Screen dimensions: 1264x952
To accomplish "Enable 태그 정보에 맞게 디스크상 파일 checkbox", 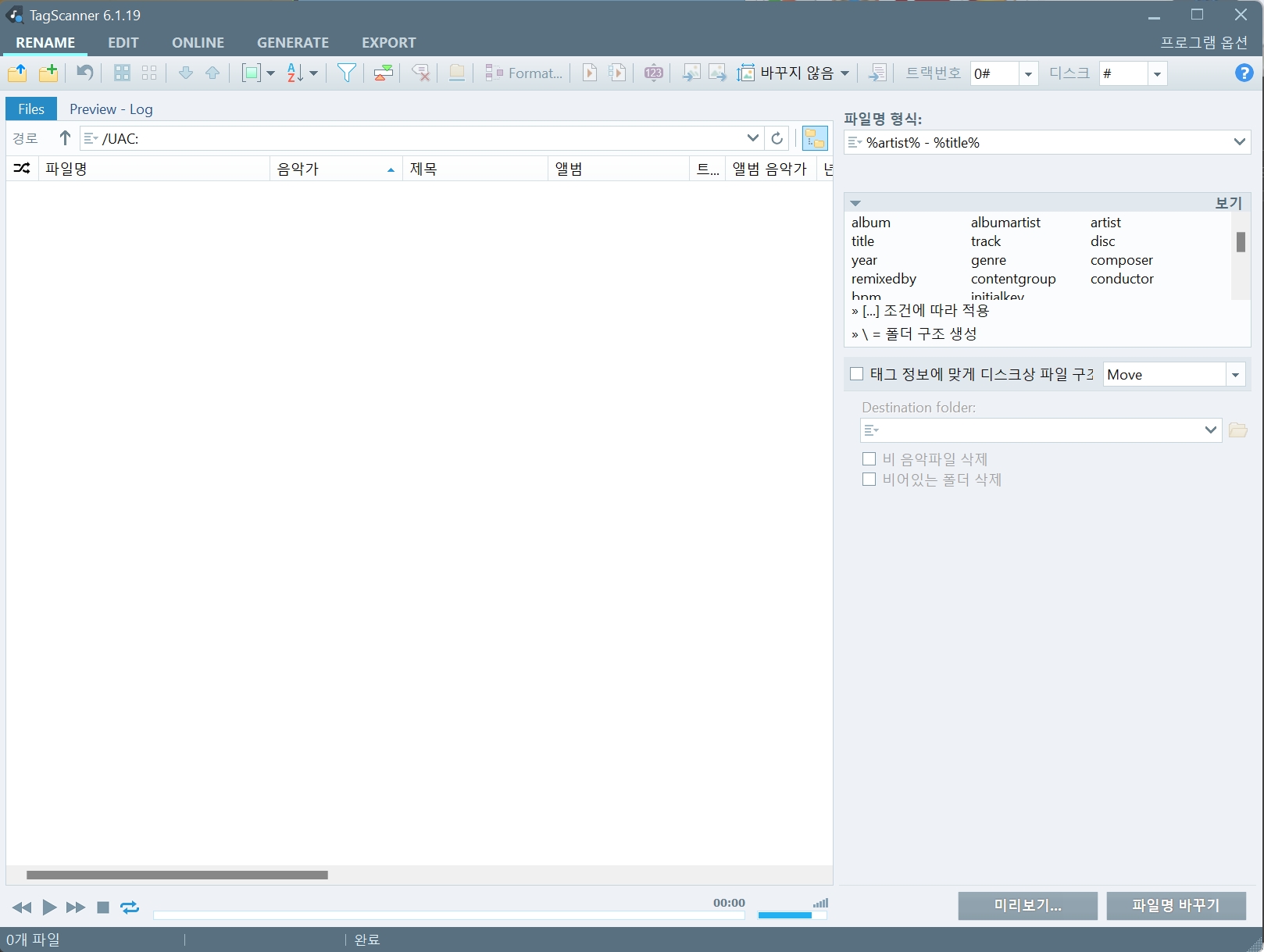I will [x=856, y=374].
